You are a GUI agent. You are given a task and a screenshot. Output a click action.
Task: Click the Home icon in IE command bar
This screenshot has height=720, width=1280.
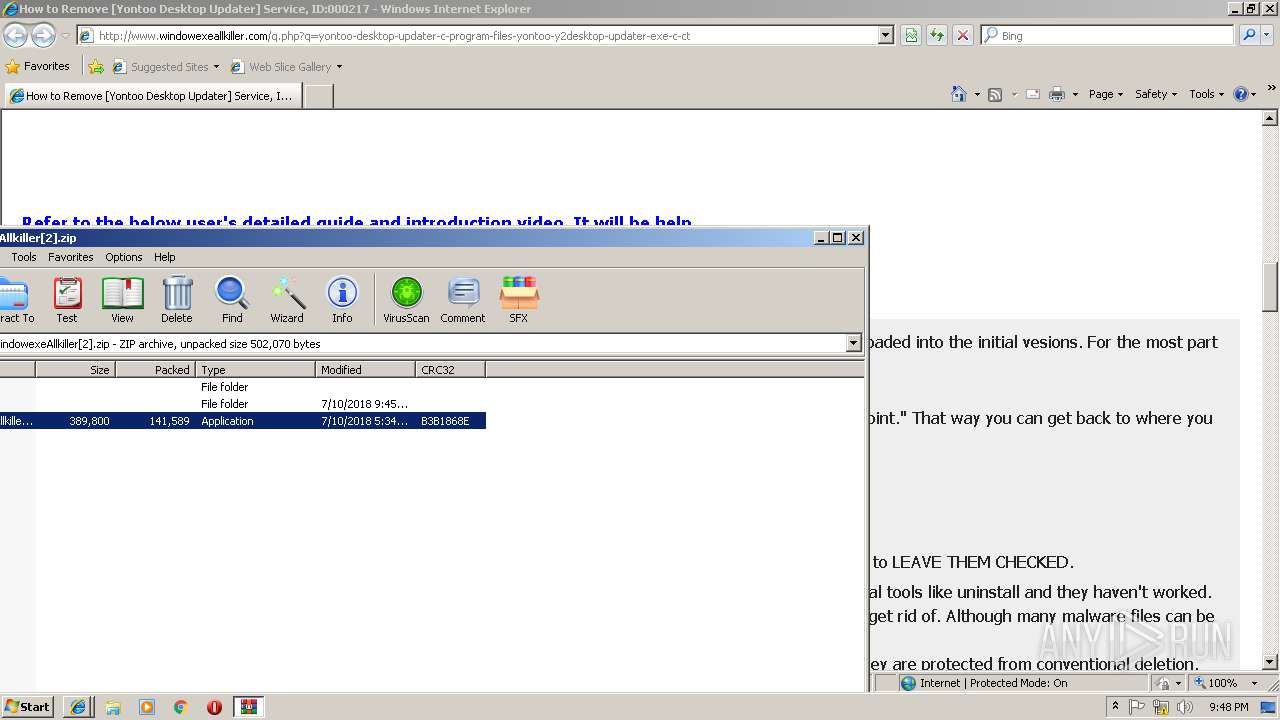point(959,94)
